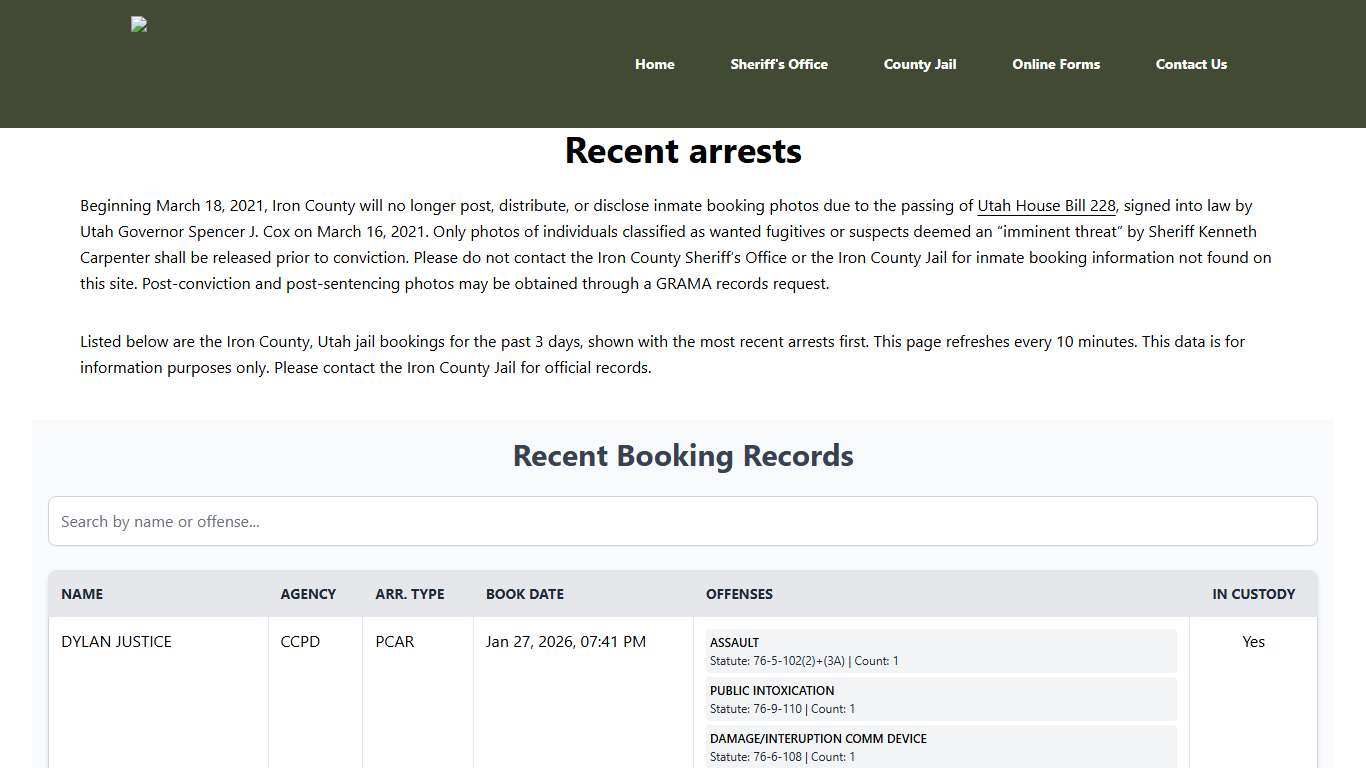The image size is (1366, 768).
Task: Click the OFFENSES column header
Action: click(x=739, y=594)
